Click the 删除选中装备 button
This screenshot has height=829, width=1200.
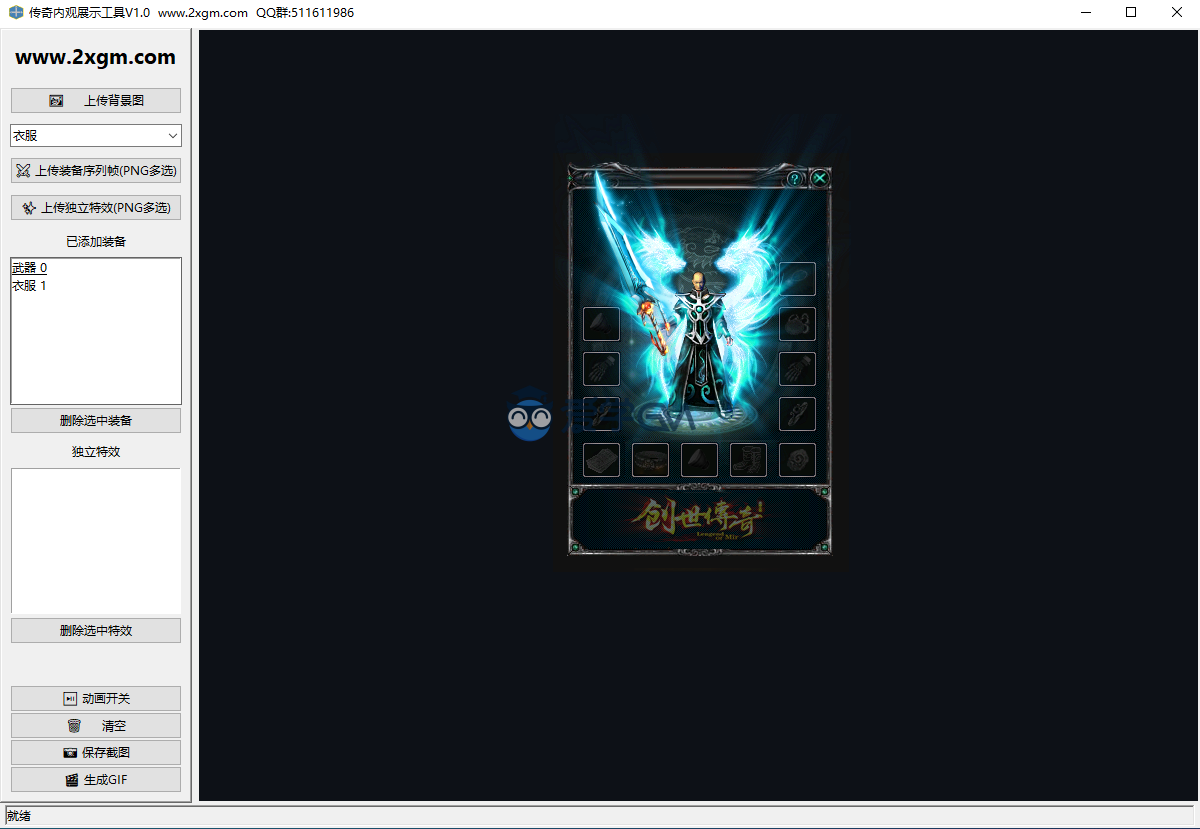(96, 421)
